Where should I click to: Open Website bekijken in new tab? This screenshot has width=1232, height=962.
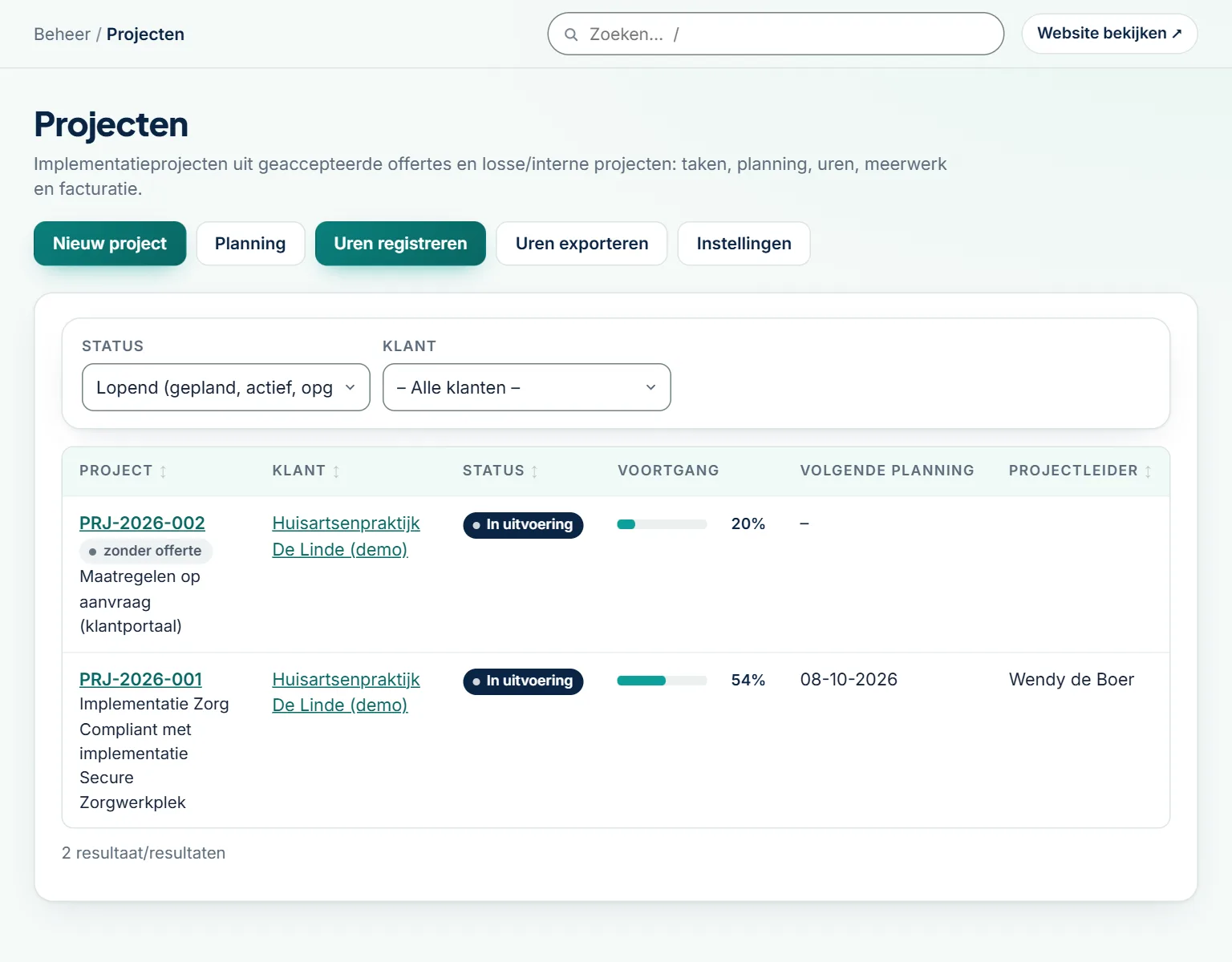pyautogui.click(x=1109, y=34)
